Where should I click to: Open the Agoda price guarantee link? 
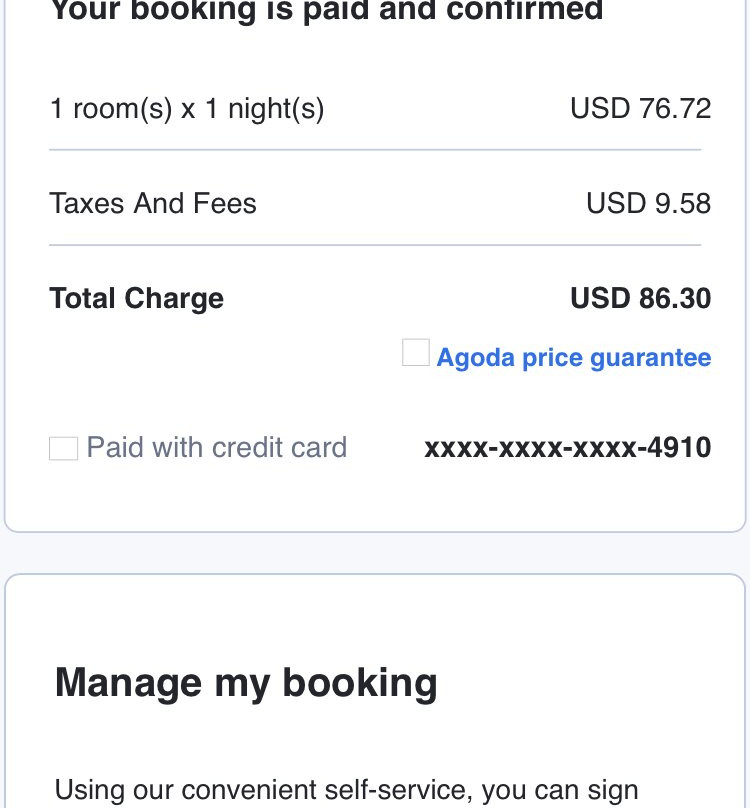click(573, 358)
